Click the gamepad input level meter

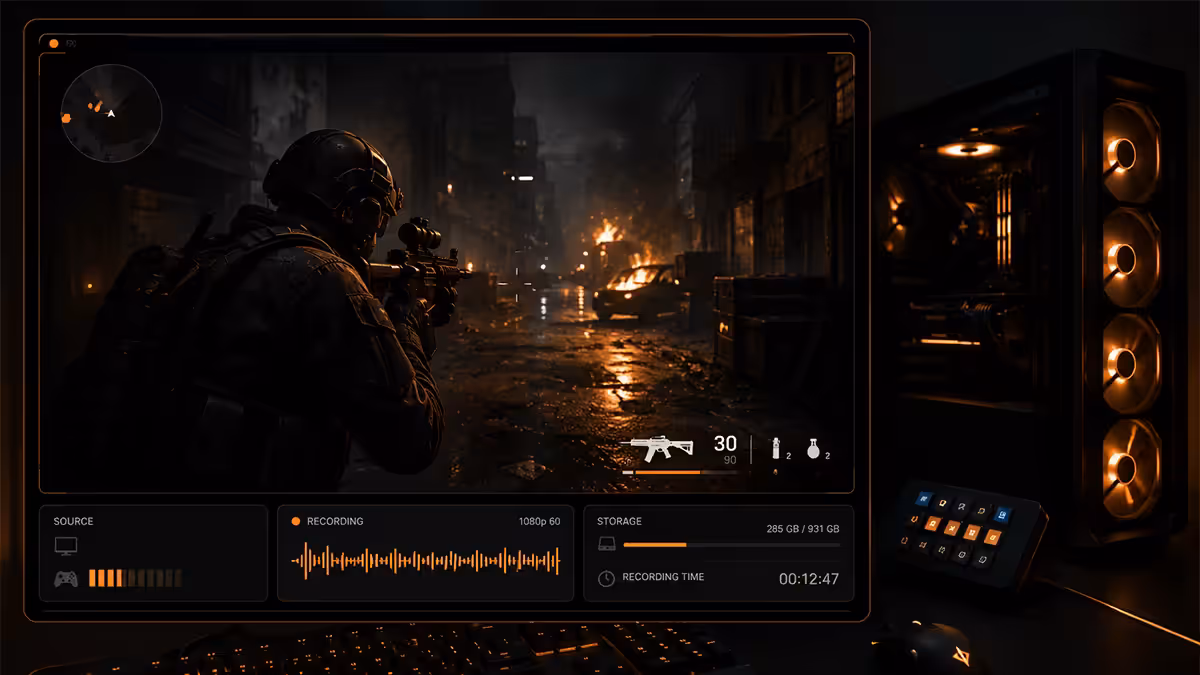(x=135, y=578)
